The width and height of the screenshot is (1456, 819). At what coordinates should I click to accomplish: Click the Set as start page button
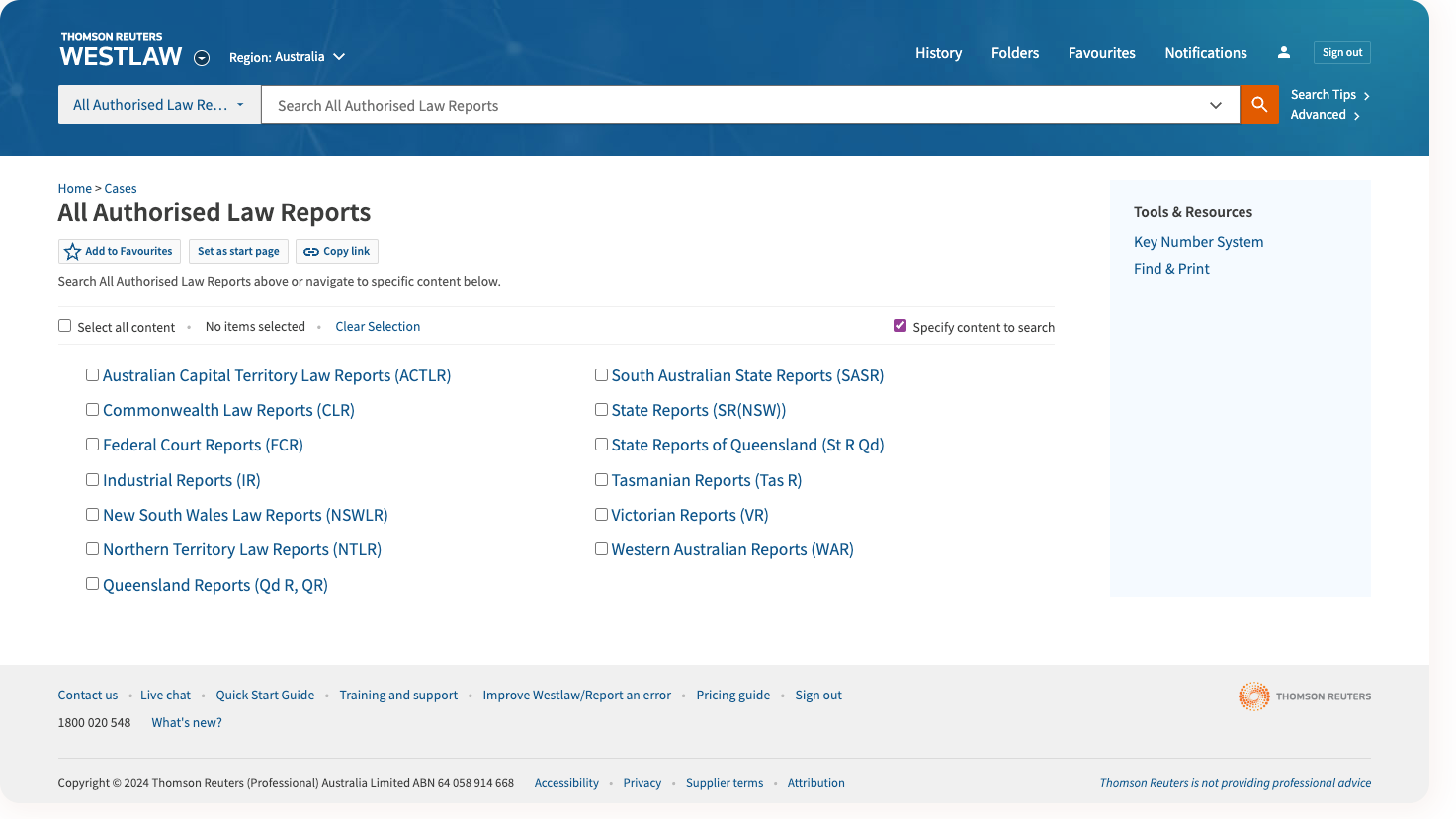237,251
